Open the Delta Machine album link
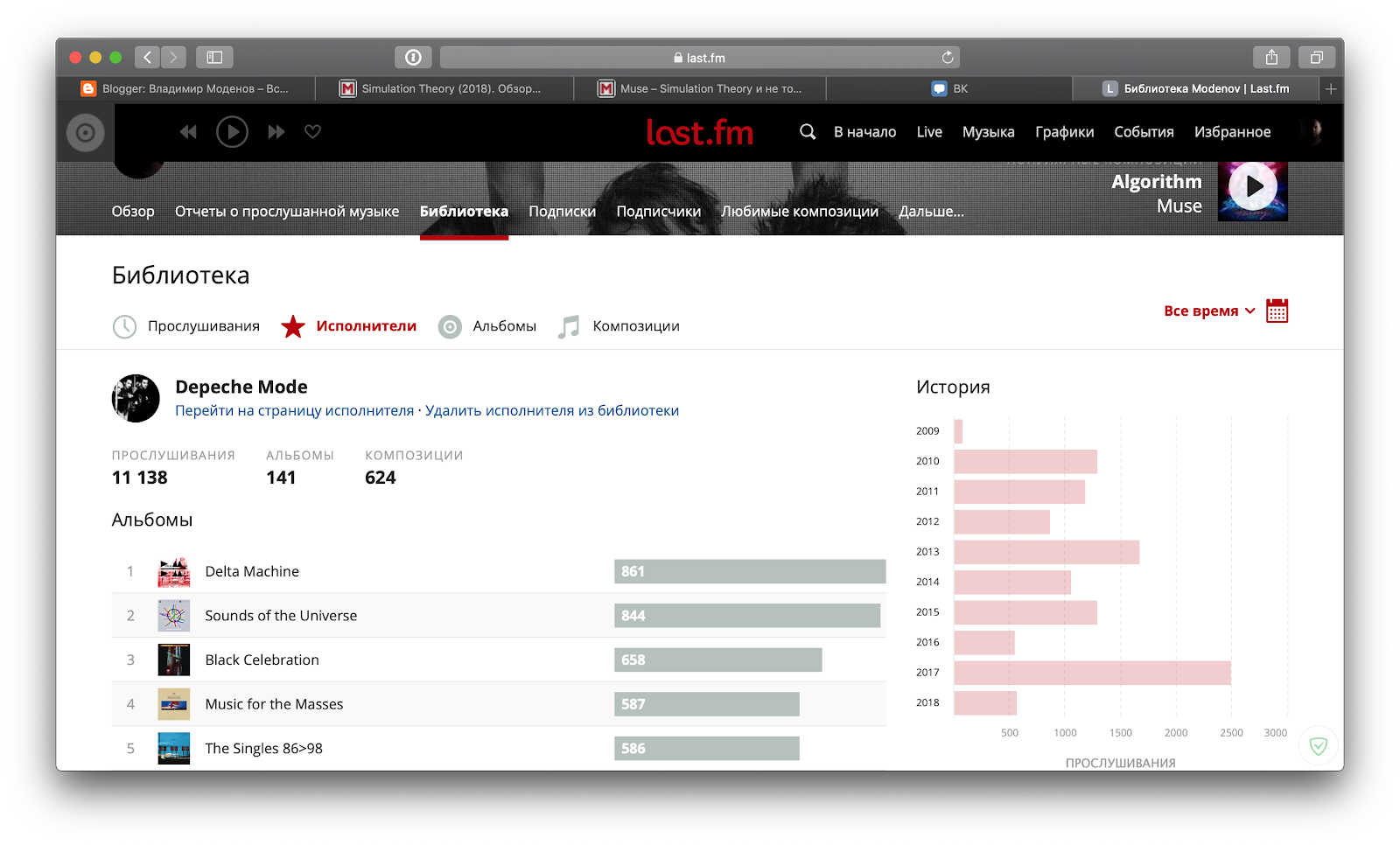 [252, 571]
